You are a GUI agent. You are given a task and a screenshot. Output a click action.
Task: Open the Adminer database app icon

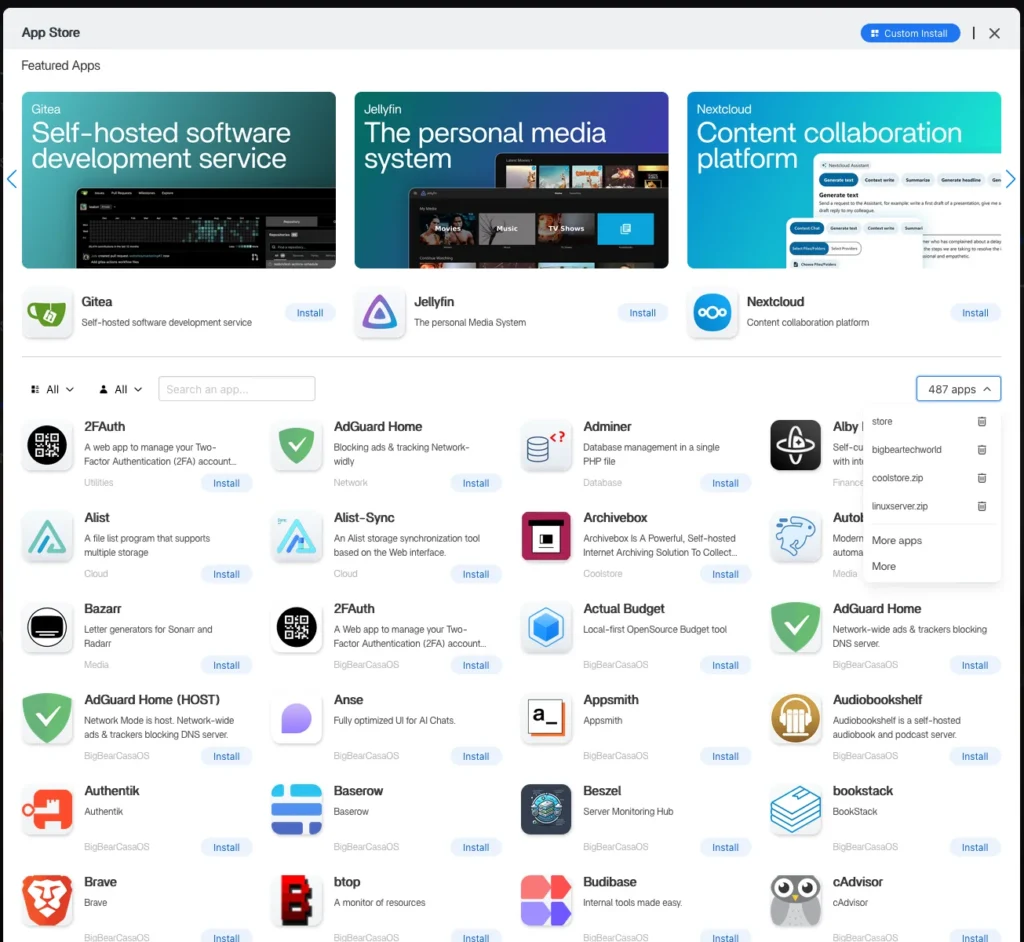[546, 446]
